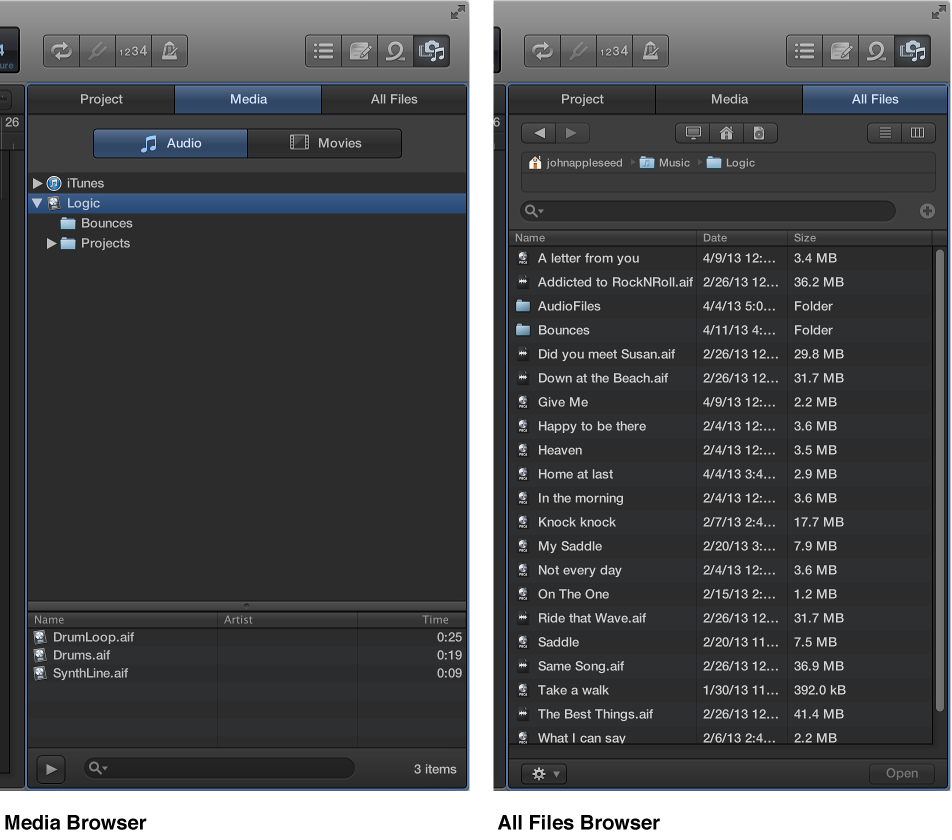The width and height of the screenshot is (952, 840).
Task: Click the Home icon in the file browser
Action: 726,132
